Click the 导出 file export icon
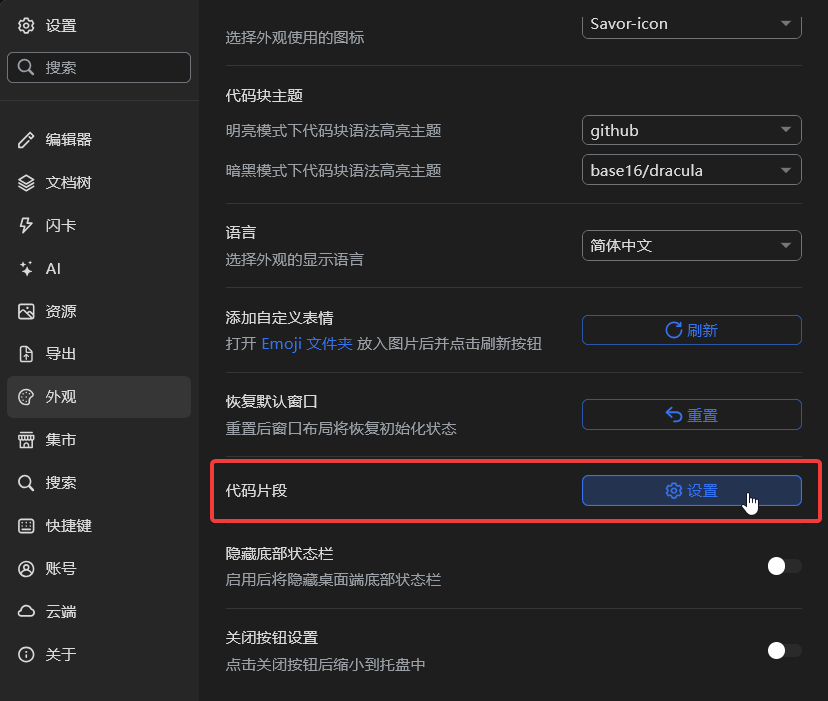Screen dimensions: 828x701 pyautogui.click(x=26, y=354)
